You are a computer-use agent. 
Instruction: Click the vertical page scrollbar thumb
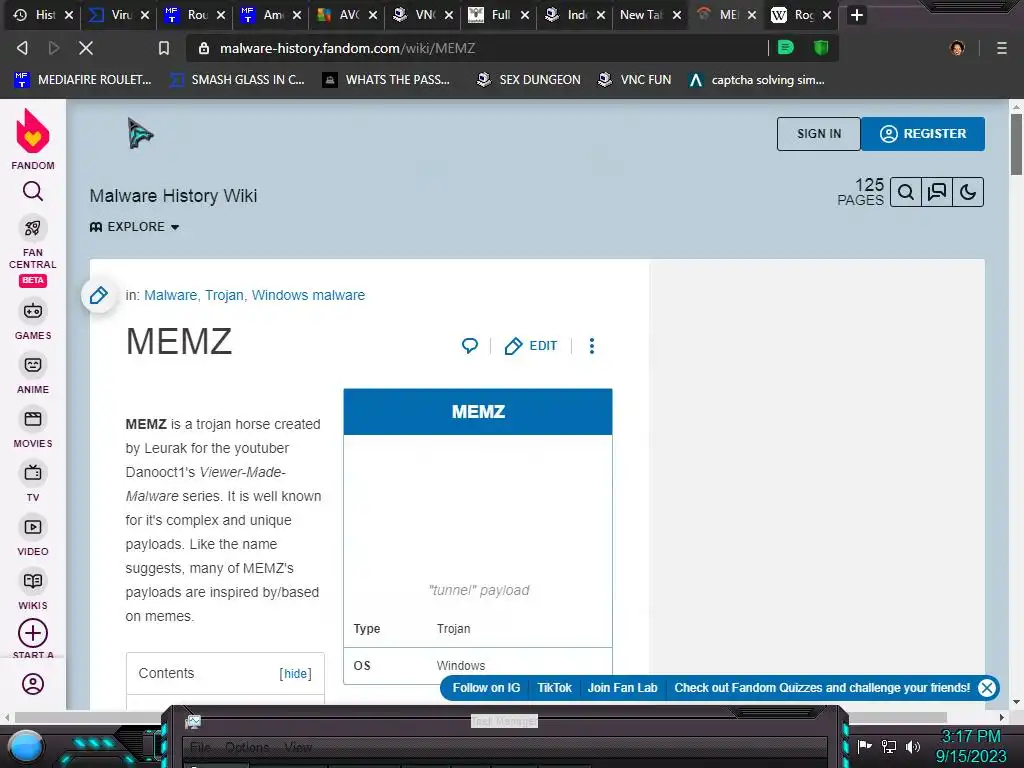[x=1016, y=144]
